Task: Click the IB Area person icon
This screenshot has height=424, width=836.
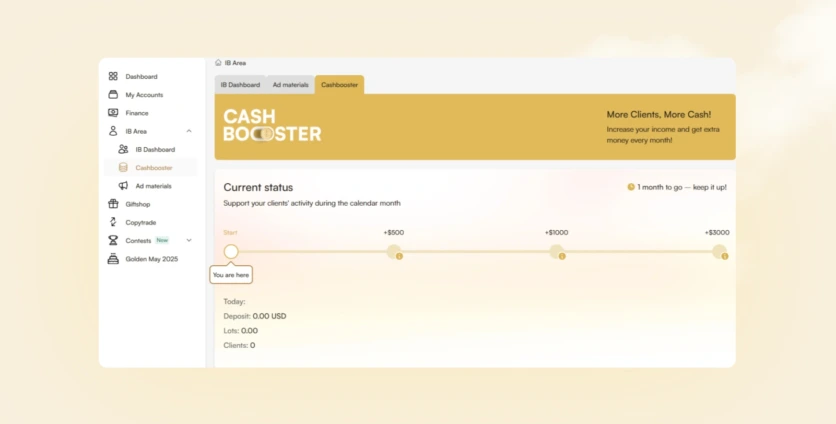Action: click(x=113, y=131)
